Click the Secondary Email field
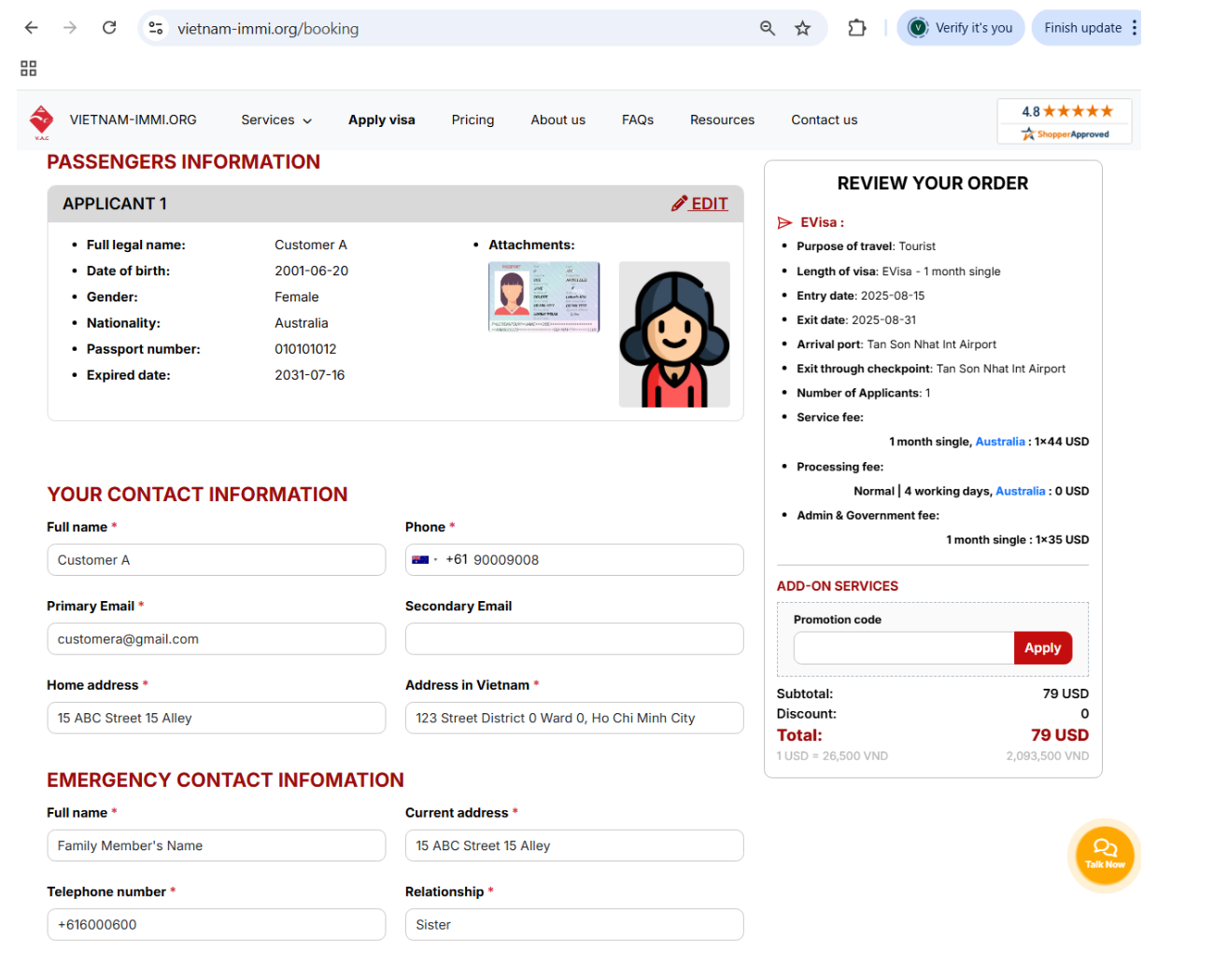The width and height of the screenshot is (1227, 980). [x=573, y=639]
